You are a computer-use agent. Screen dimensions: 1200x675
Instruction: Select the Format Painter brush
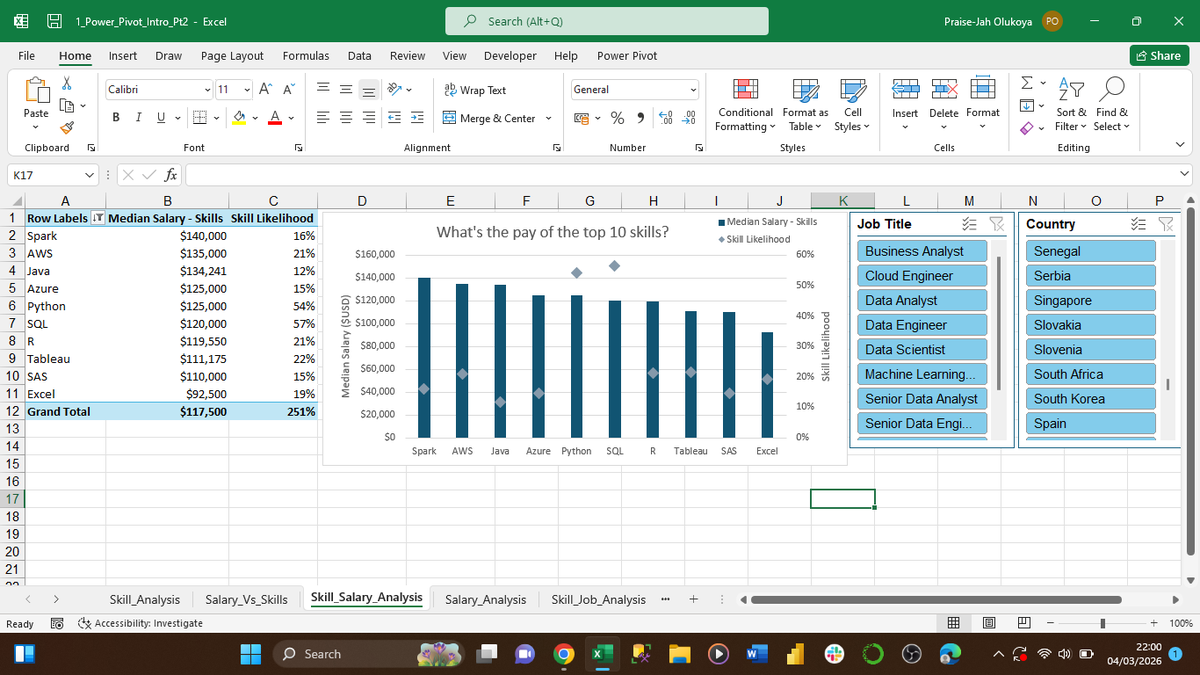tap(67, 127)
